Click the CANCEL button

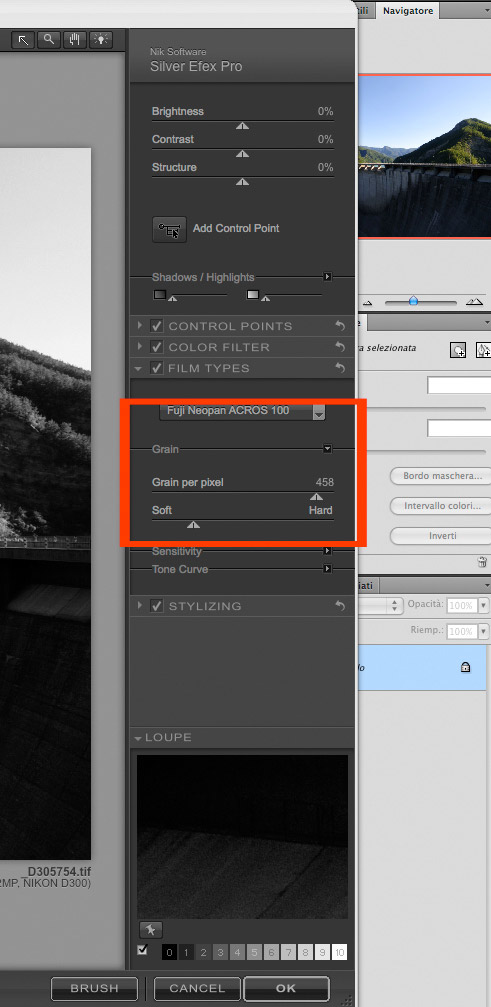pyautogui.click(x=198, y=989)
